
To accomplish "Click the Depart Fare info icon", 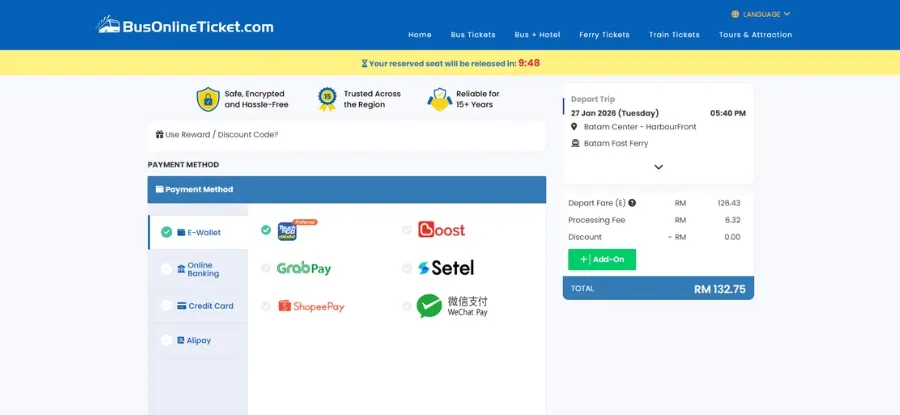I will pyautogui.click(x=632, y=203).
